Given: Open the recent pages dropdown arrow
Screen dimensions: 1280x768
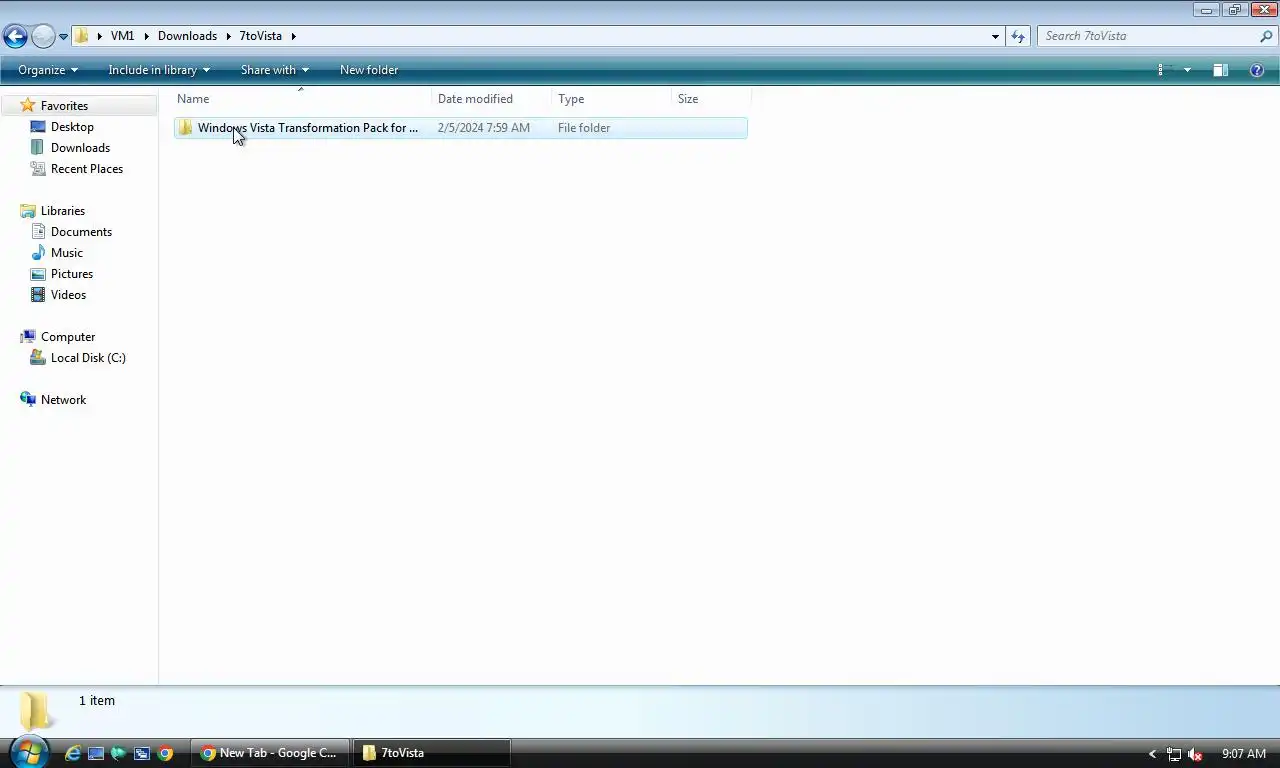Looking at the screenshot, I should coord(63,37).
